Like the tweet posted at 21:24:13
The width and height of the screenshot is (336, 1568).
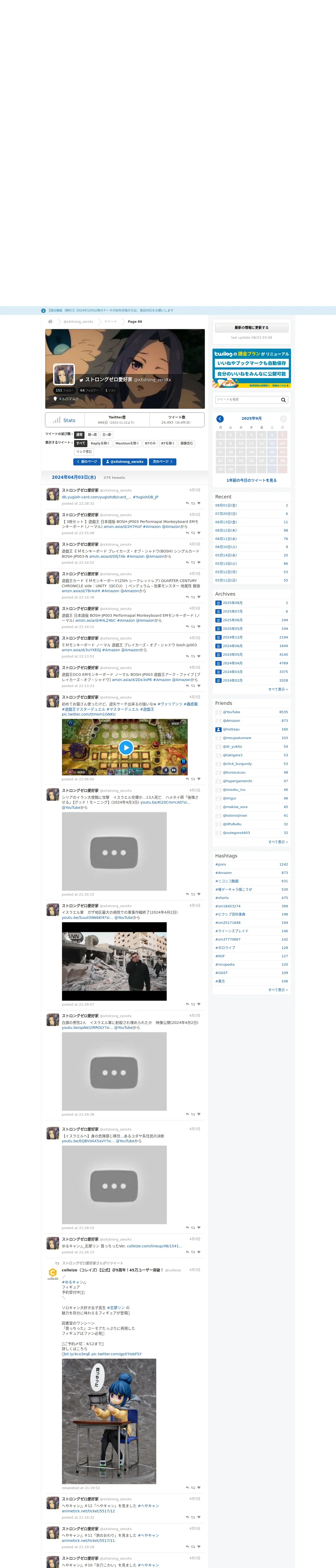[x=199, y=1252]
